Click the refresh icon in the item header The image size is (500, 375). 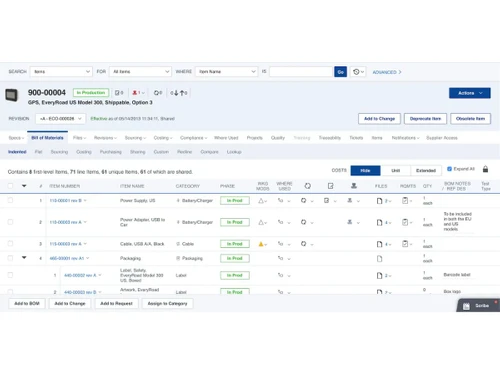pos(156,93)
